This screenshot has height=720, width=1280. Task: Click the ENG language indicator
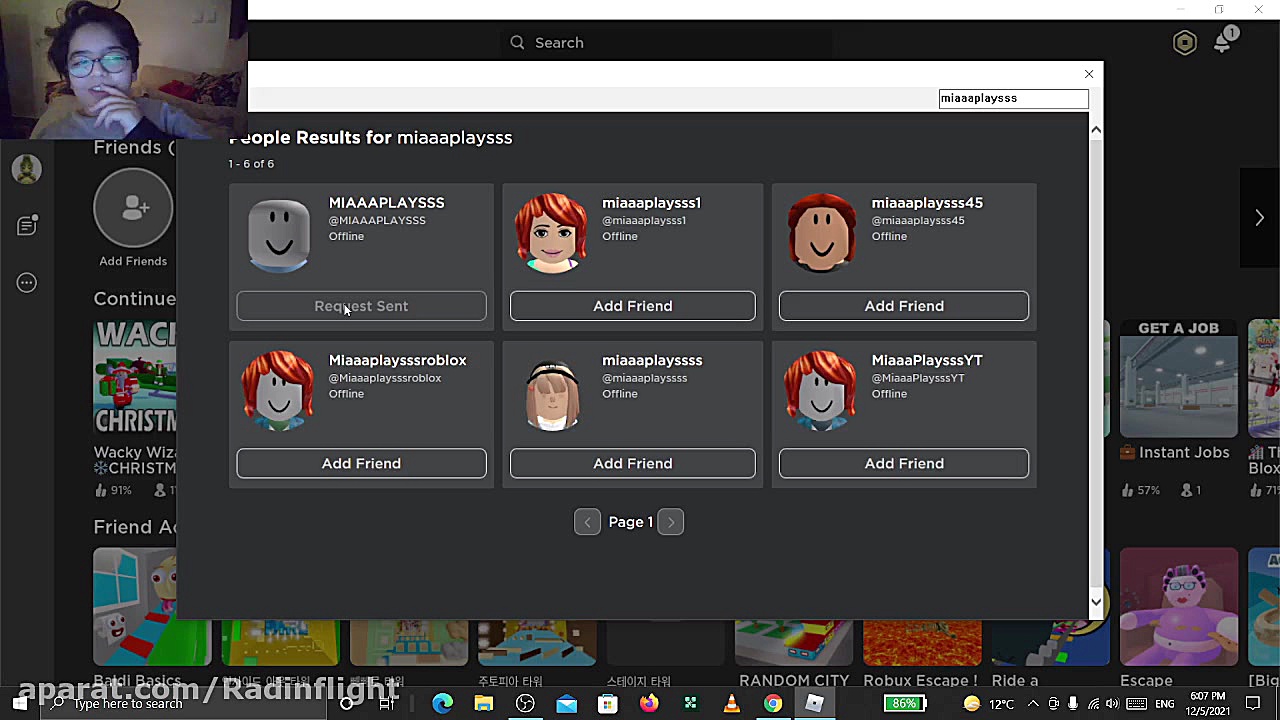click(x=1166, y=704)
